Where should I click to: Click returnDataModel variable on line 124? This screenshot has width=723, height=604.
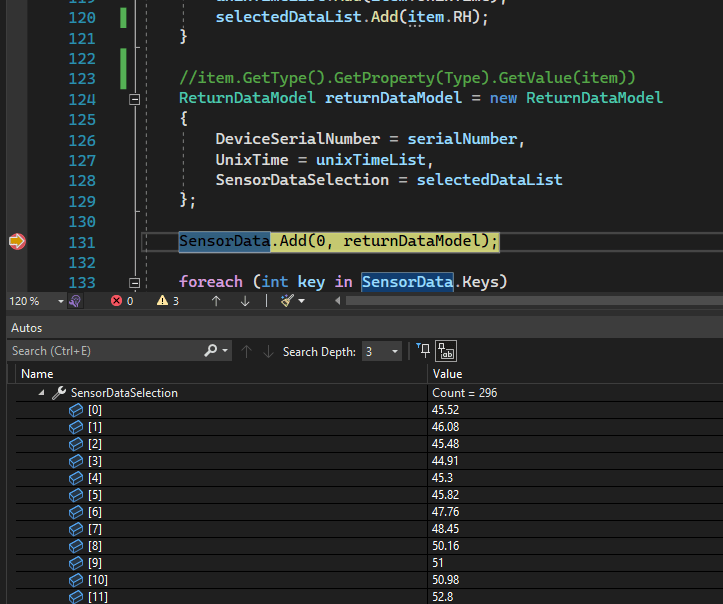[393, 98]
